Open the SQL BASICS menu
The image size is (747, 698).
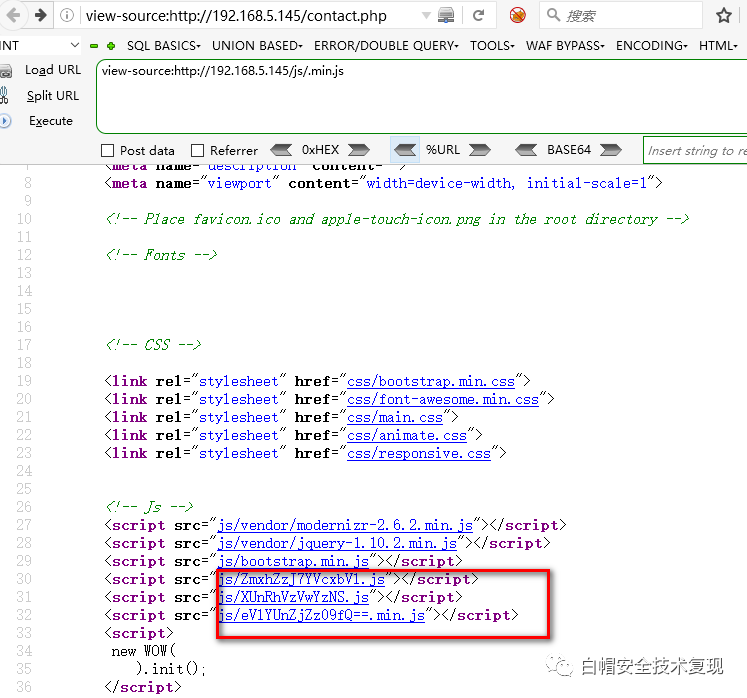pos(163,46)
